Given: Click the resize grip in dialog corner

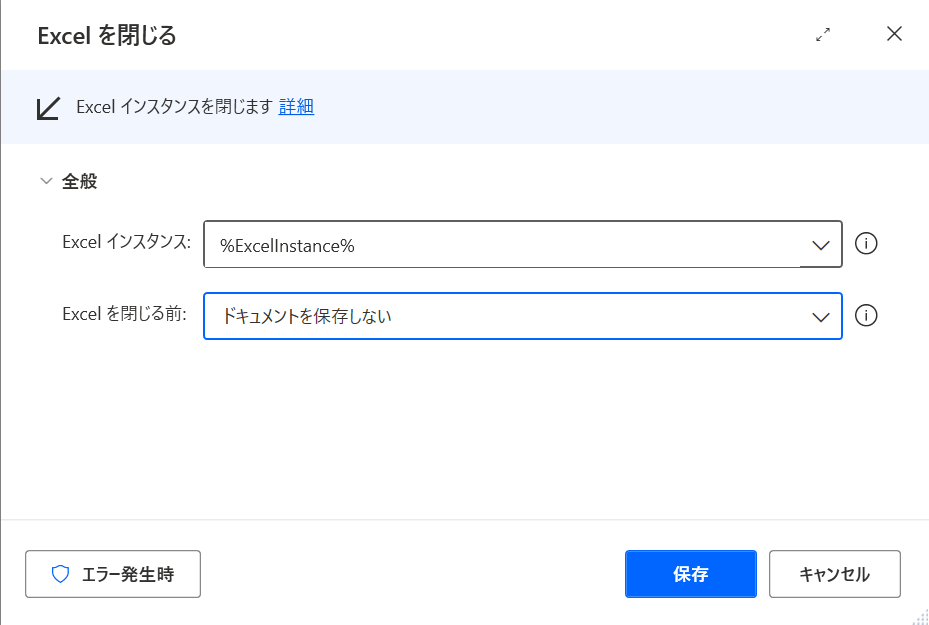Looking at the screenshot, I should pyautogui.click(x=920, y=616).
